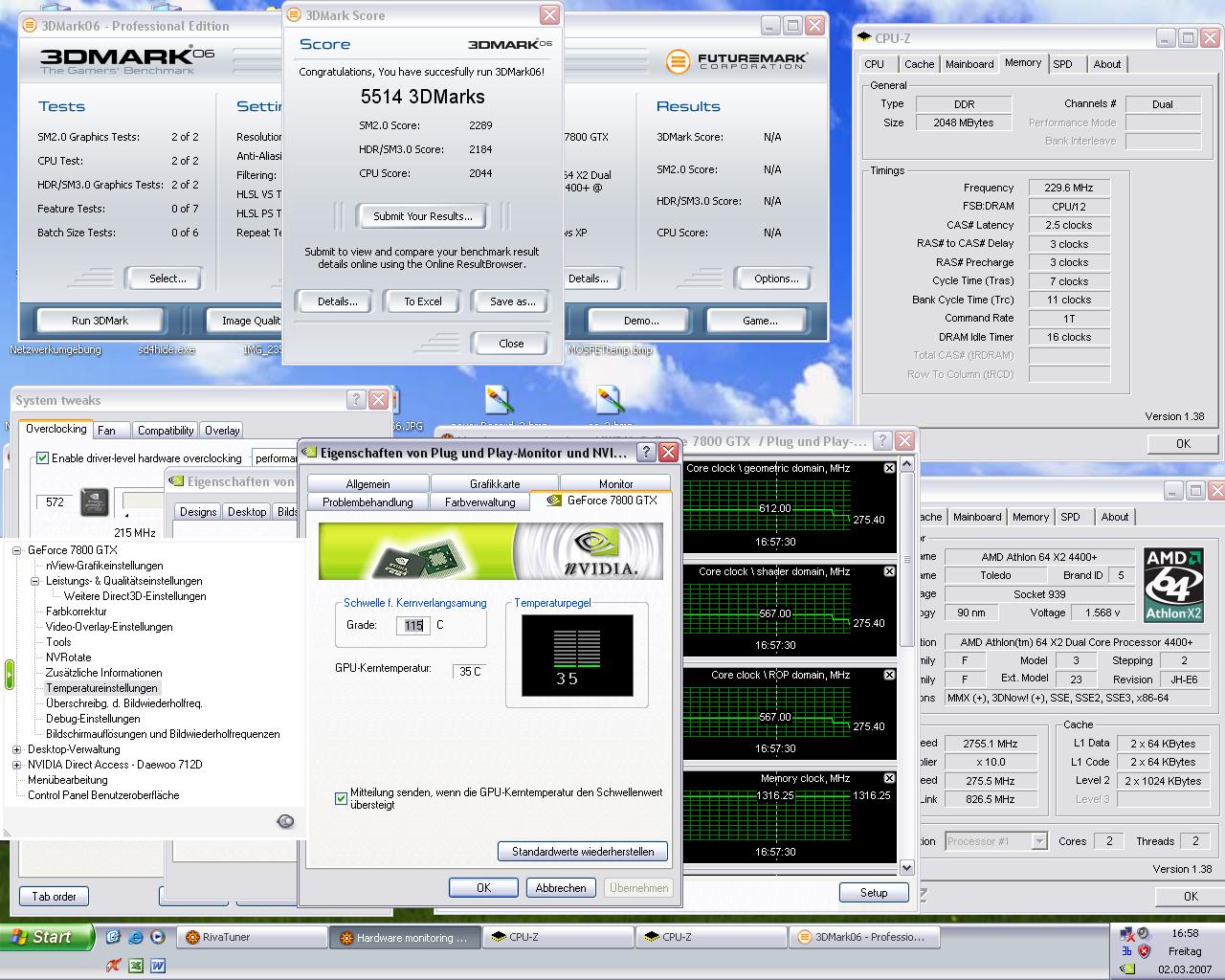Click scroll up arrow in hardware monitoring

point(907,466)
